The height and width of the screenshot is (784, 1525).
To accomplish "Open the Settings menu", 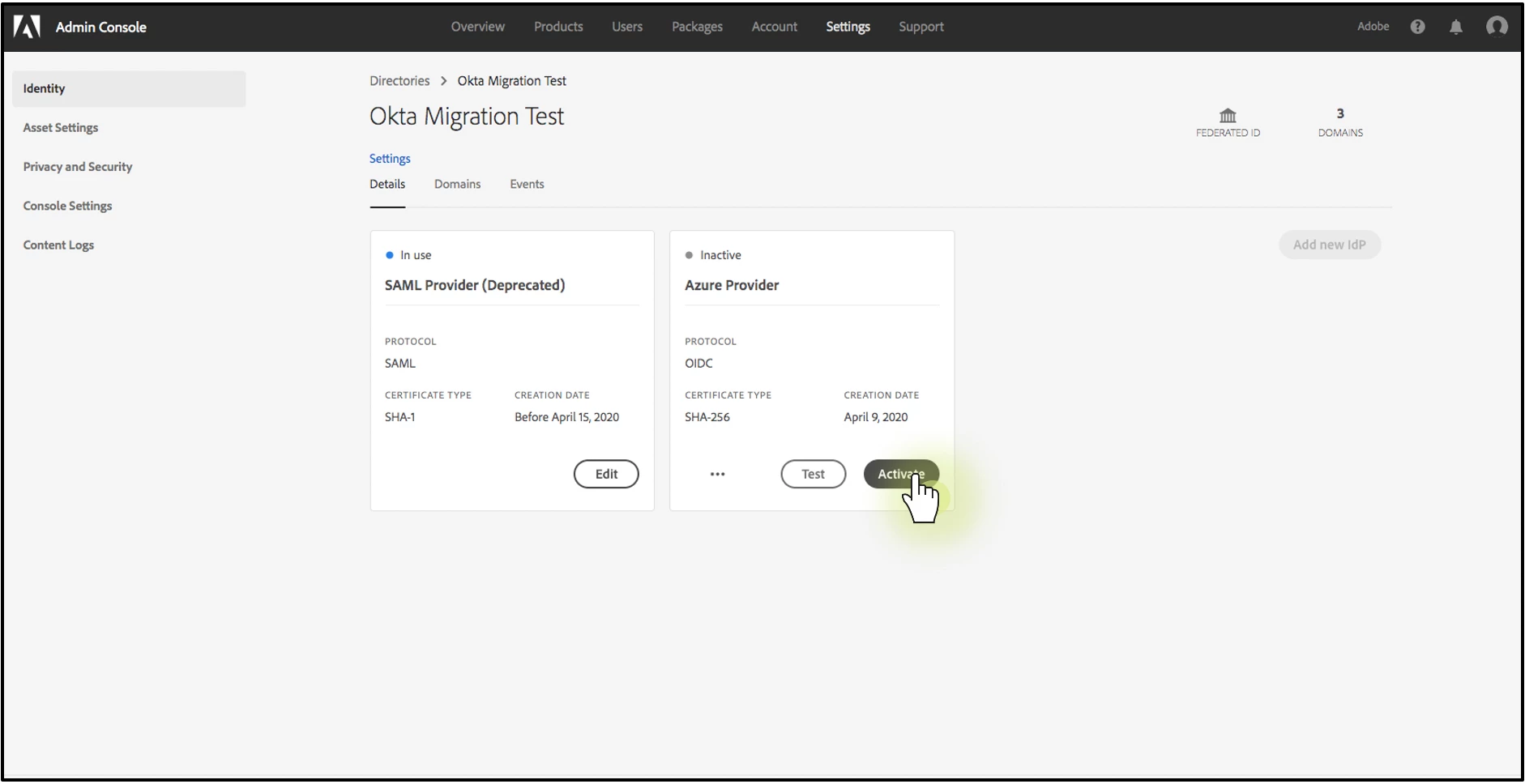I will [x=848, y=27].
